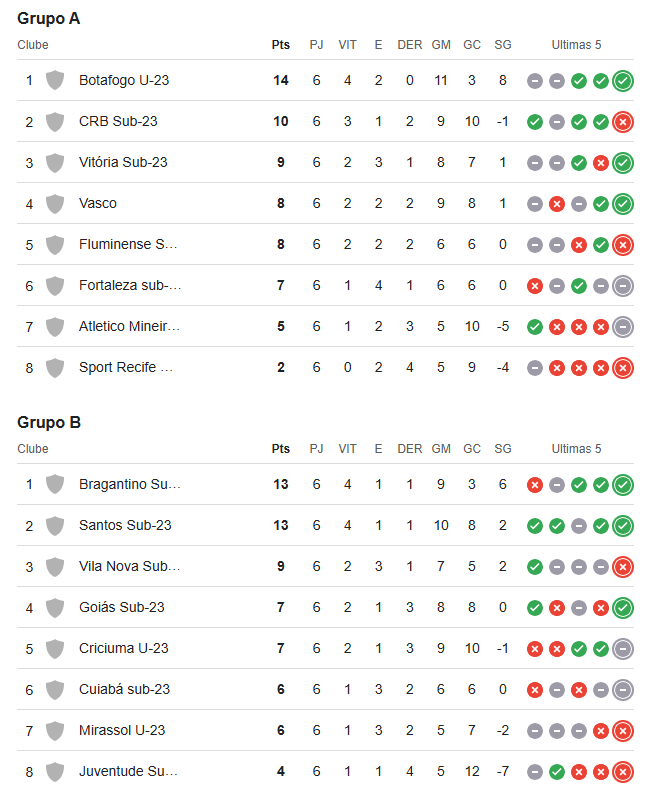Click SG column header in Grupo B

[502, 449]
